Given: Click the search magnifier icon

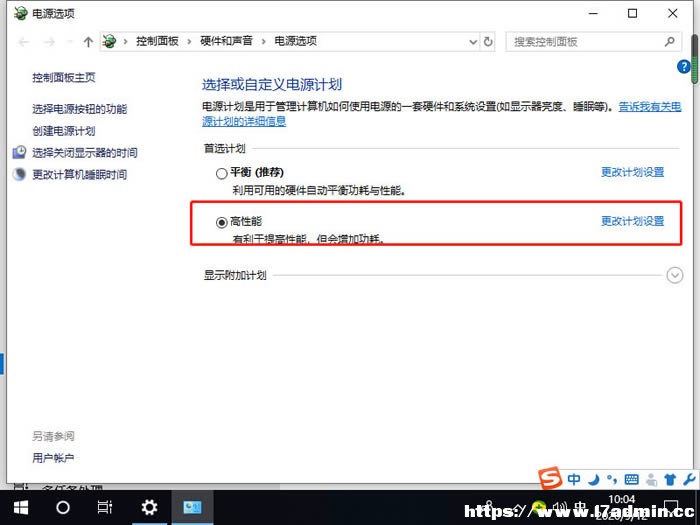Looking at the screenshot, I should click(x=669, y=42).
